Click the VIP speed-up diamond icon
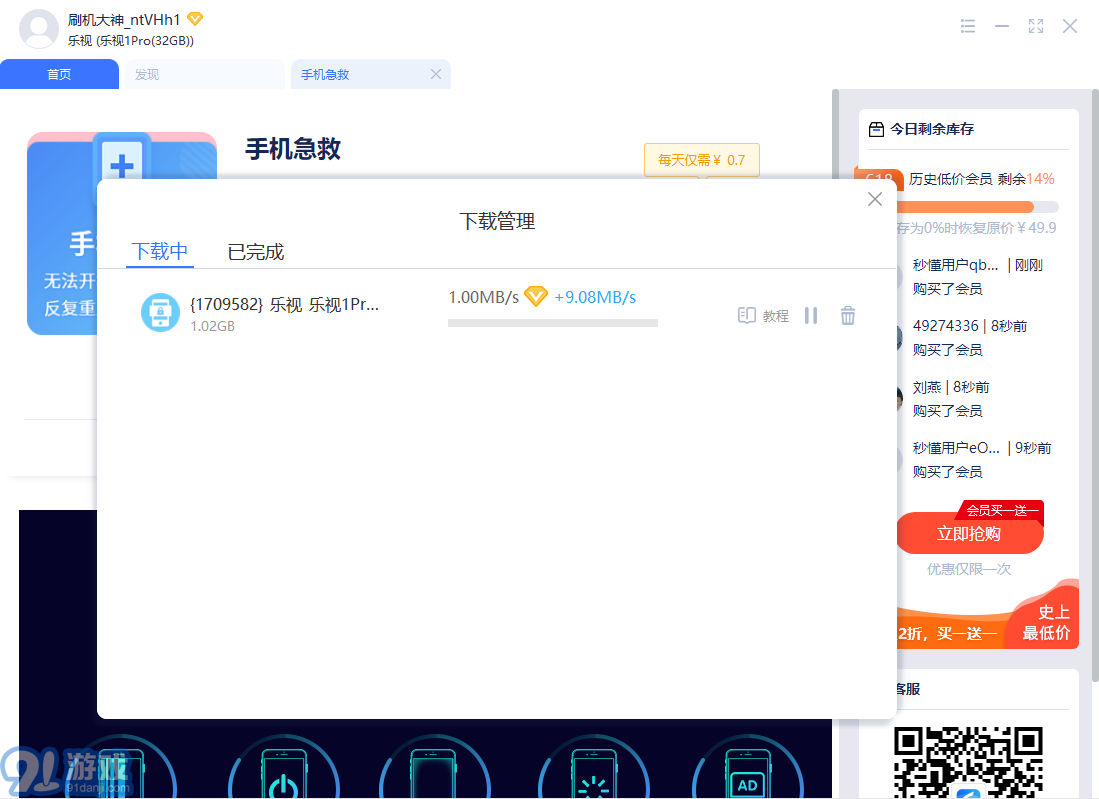 [x=536, y=296]
